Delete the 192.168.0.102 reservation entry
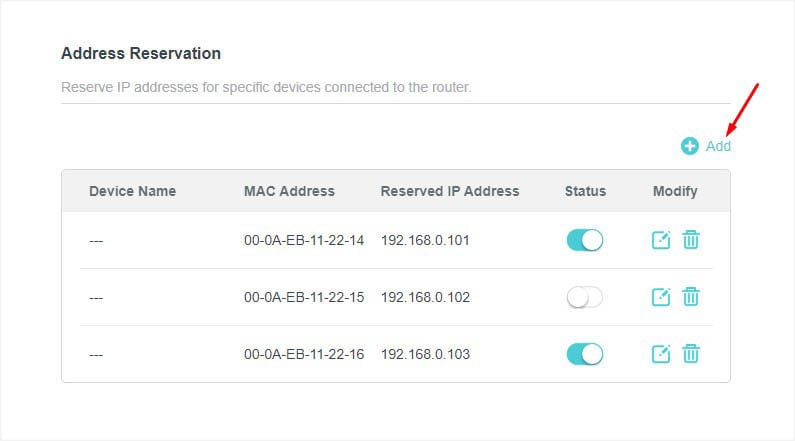The width and height of the screenshot is (795, 441). coord(691,297)
